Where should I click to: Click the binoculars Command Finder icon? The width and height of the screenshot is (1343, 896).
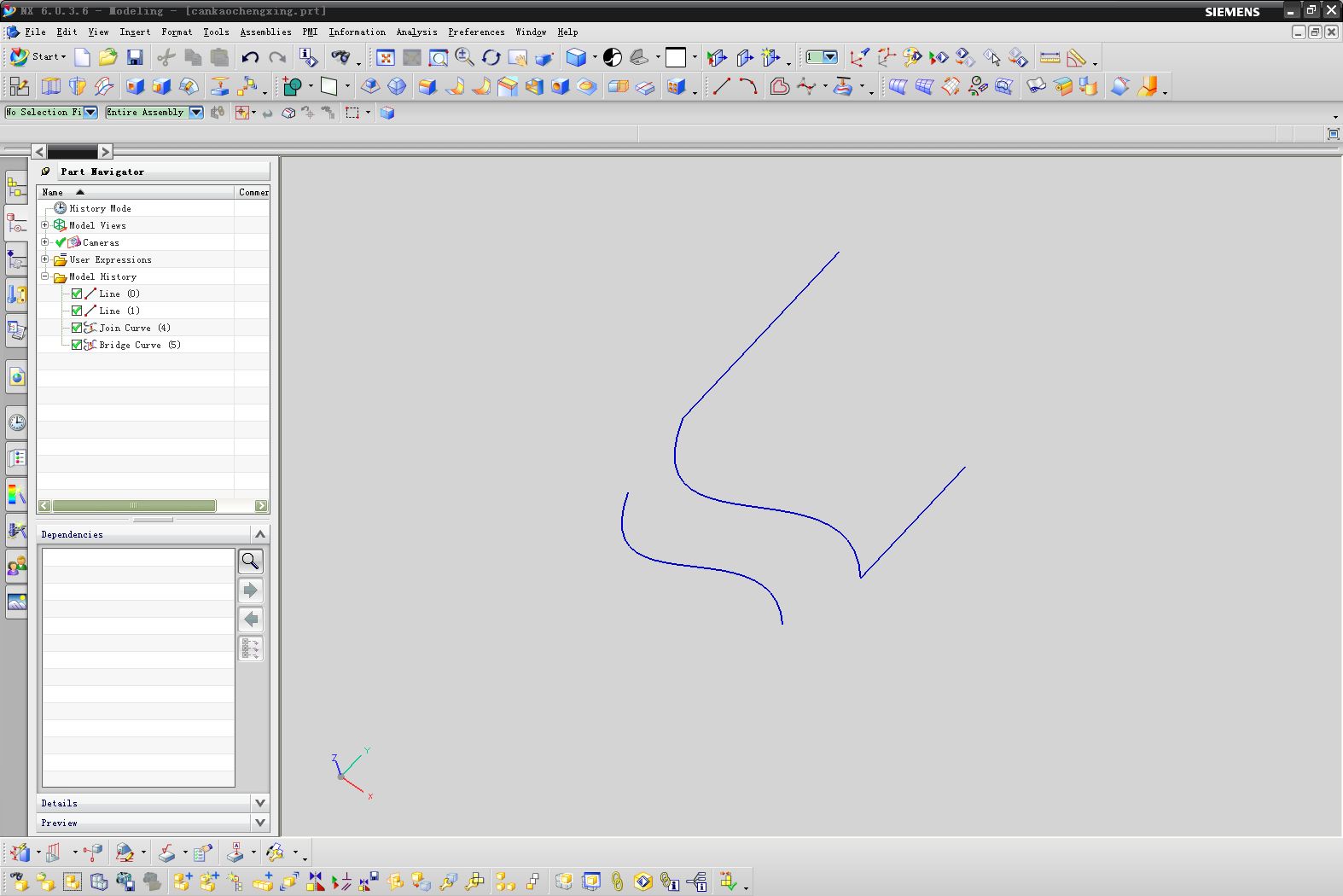pyautogui.click(x=341, y=57)
